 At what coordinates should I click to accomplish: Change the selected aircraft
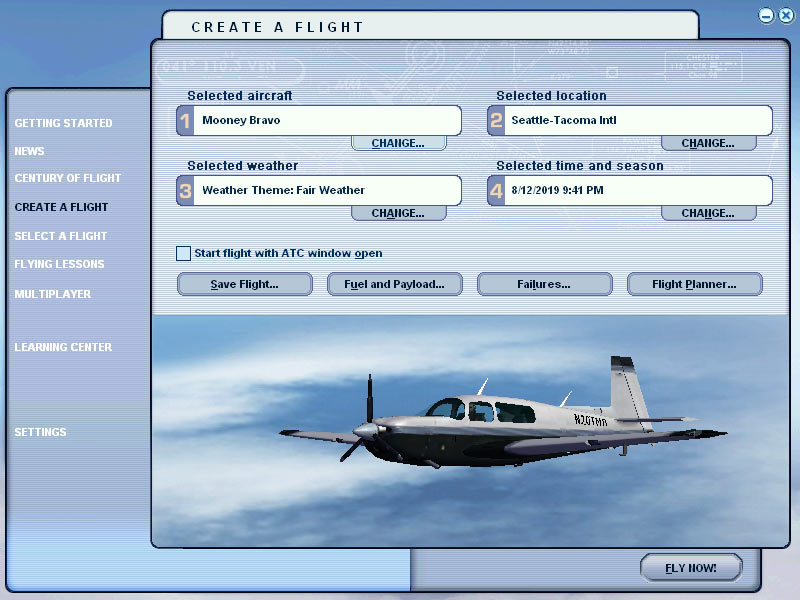point(398,143)
